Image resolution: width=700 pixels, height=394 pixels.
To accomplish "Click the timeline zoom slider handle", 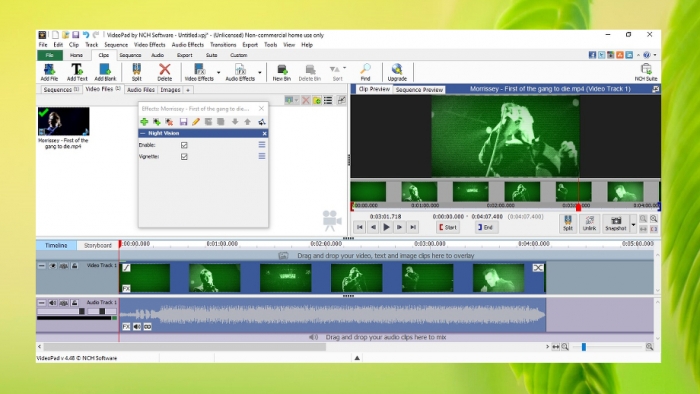I will tap(583, 347).
